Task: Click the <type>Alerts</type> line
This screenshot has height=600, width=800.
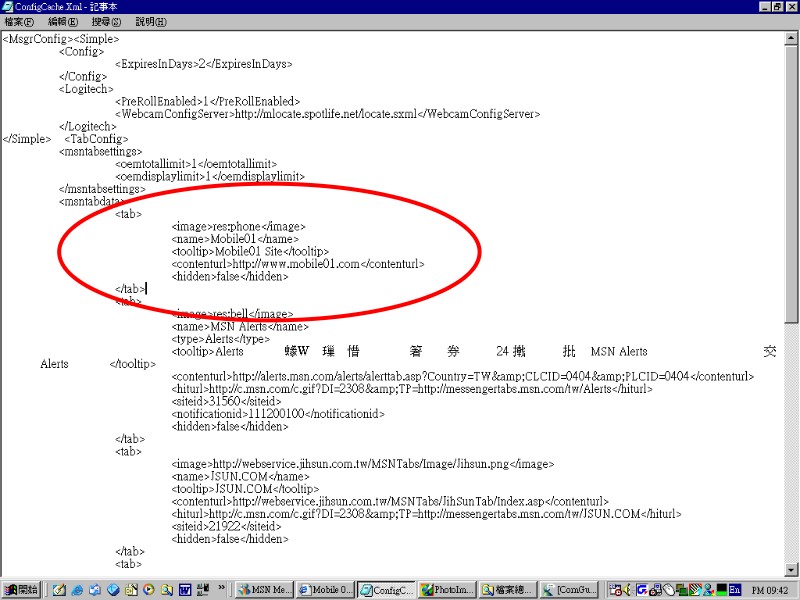Action: click(221, 339)
